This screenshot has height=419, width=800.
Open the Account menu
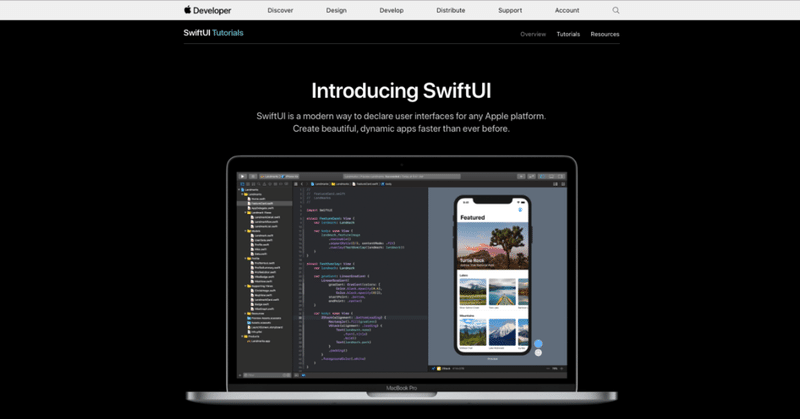pyautogui.click(x=567, y=10)
